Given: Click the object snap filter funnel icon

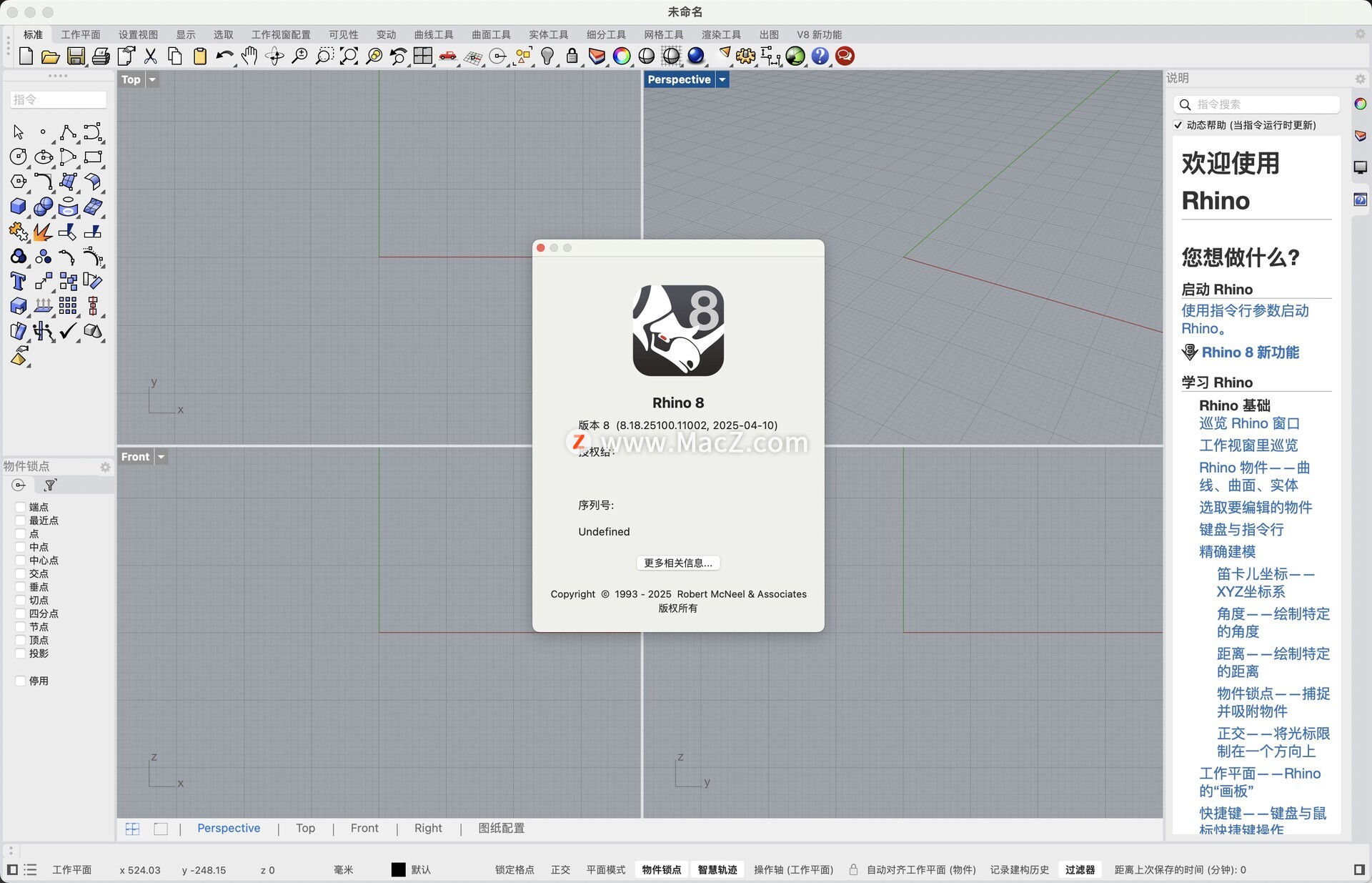Looking at the screenshot, I should tap(50, 485).
